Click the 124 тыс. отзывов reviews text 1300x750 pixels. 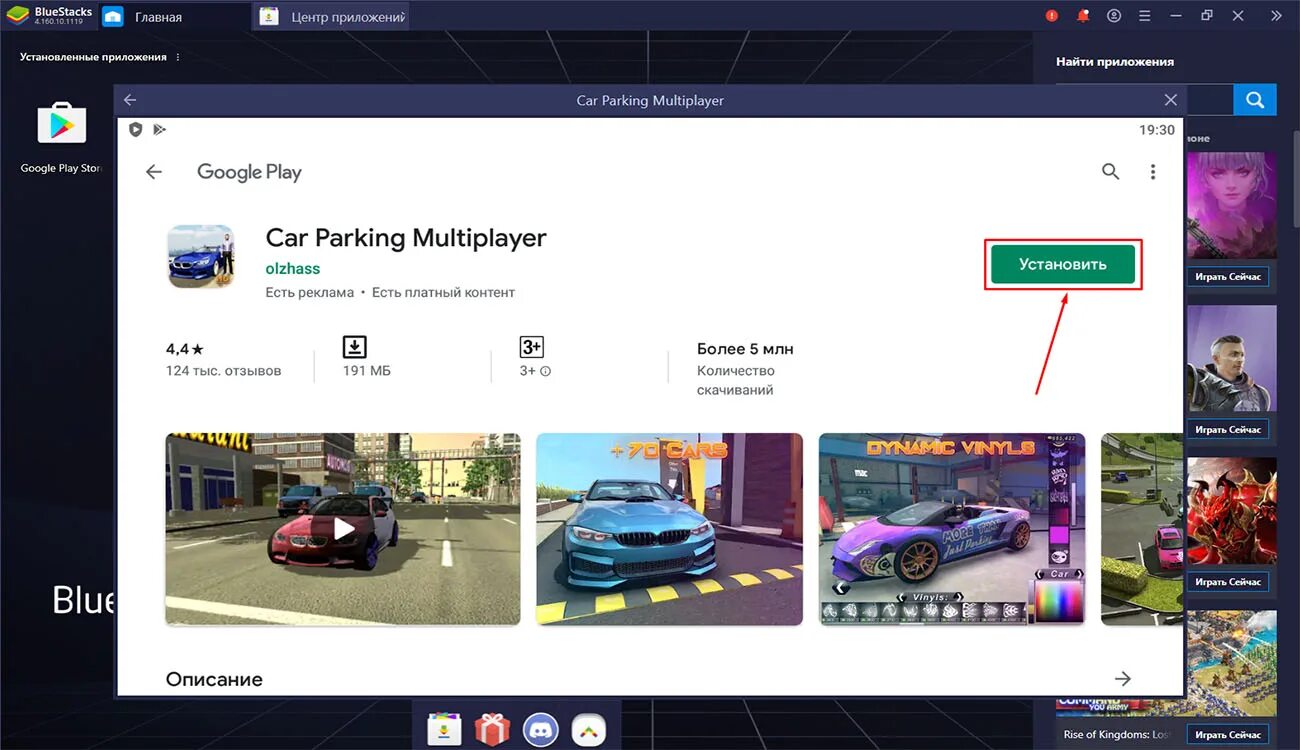(224, 371)
